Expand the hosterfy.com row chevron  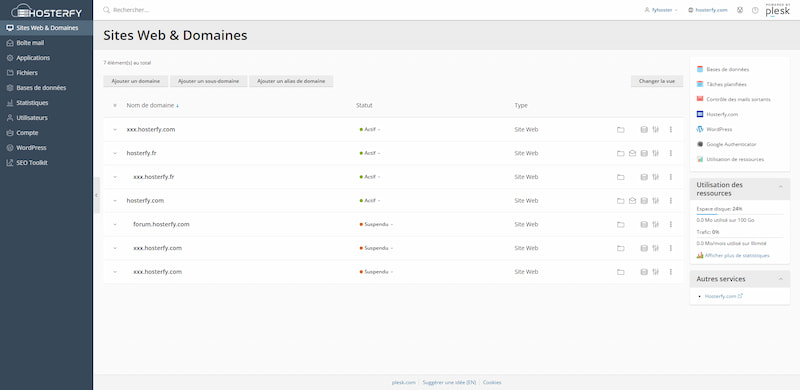pos(115,201)
